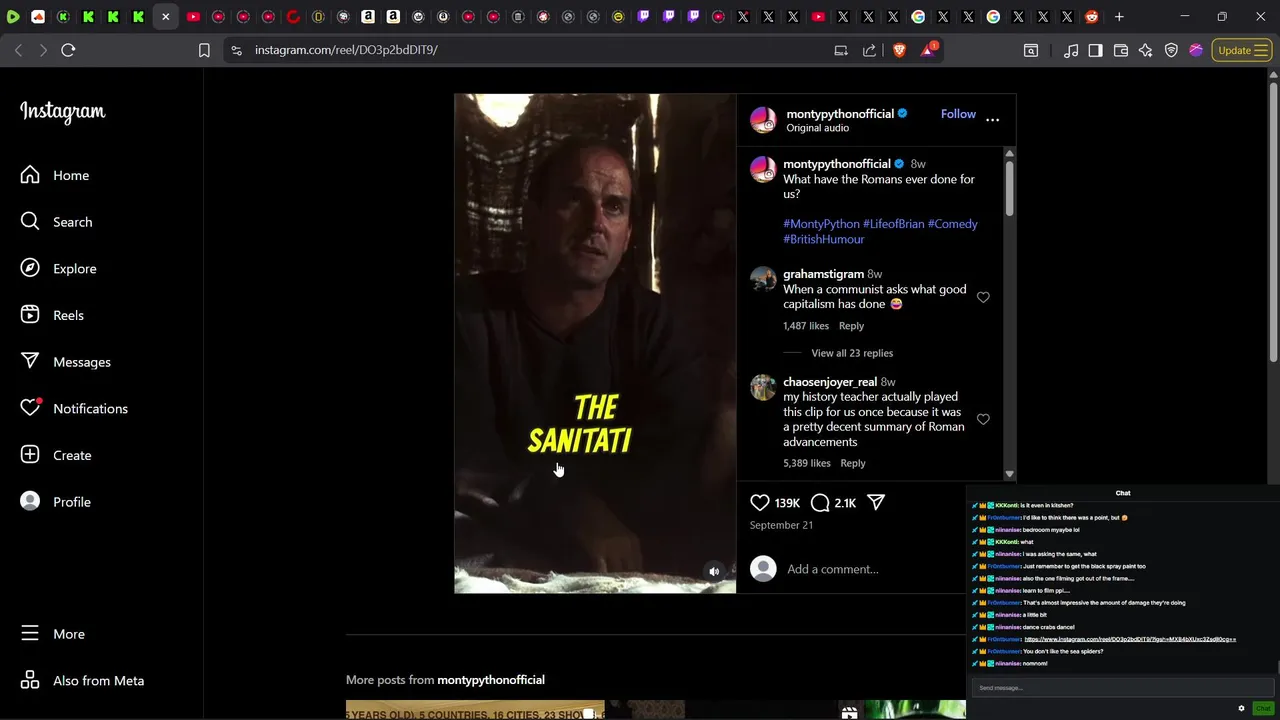
Task: Open Brave Wallet icon
Action: 1121,50
